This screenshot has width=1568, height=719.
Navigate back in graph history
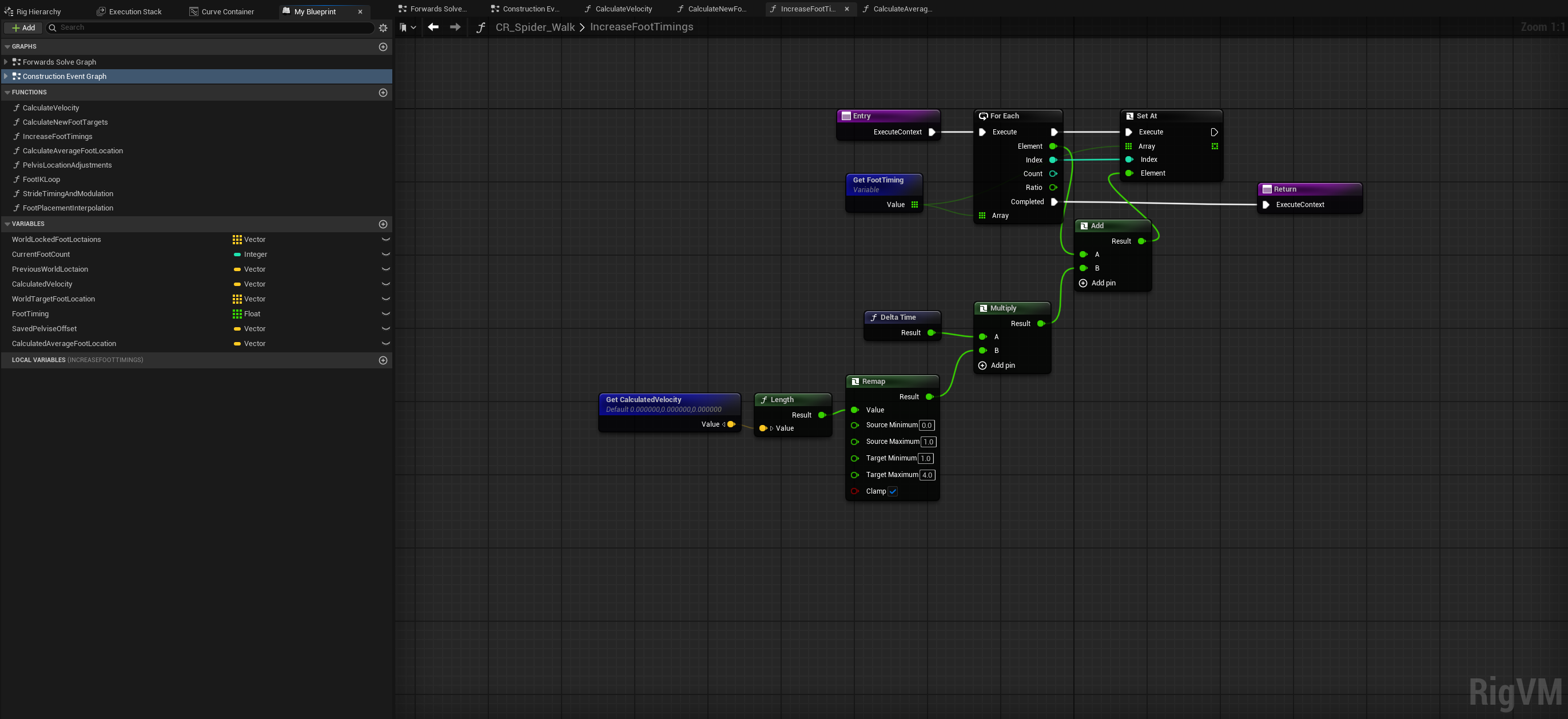tap(433, 27)
